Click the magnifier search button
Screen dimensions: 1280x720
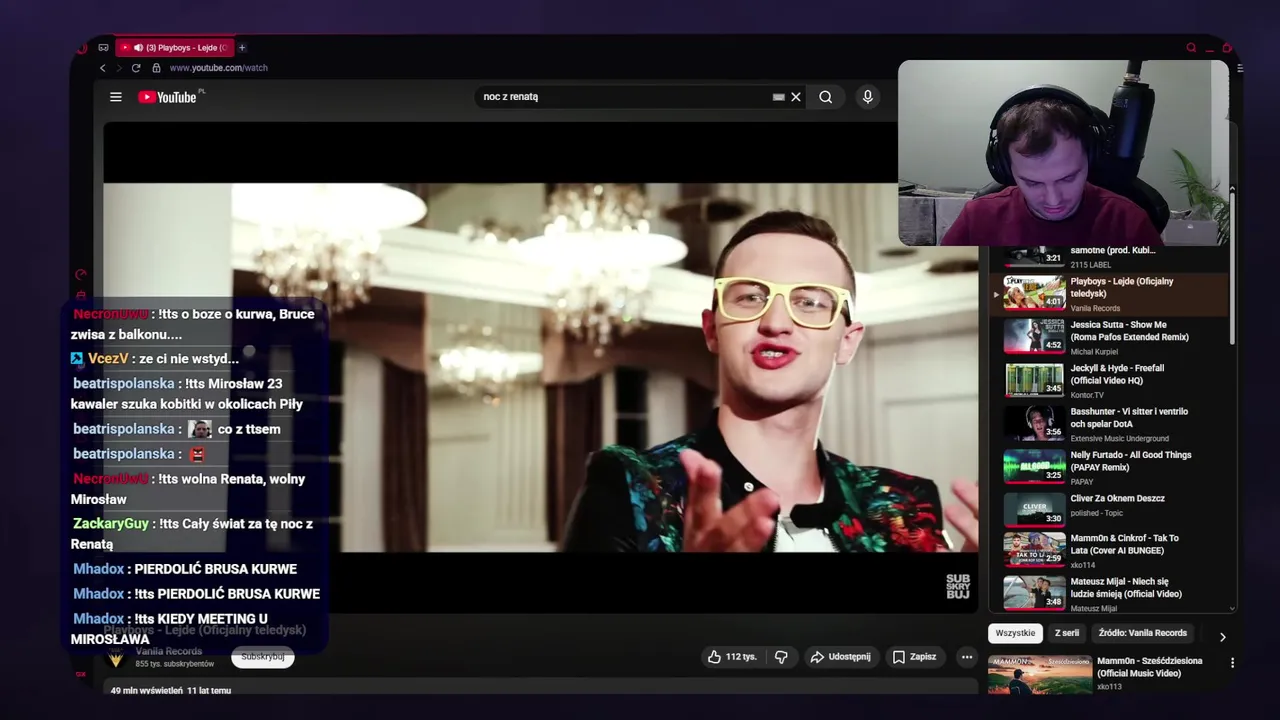[826, 97]
